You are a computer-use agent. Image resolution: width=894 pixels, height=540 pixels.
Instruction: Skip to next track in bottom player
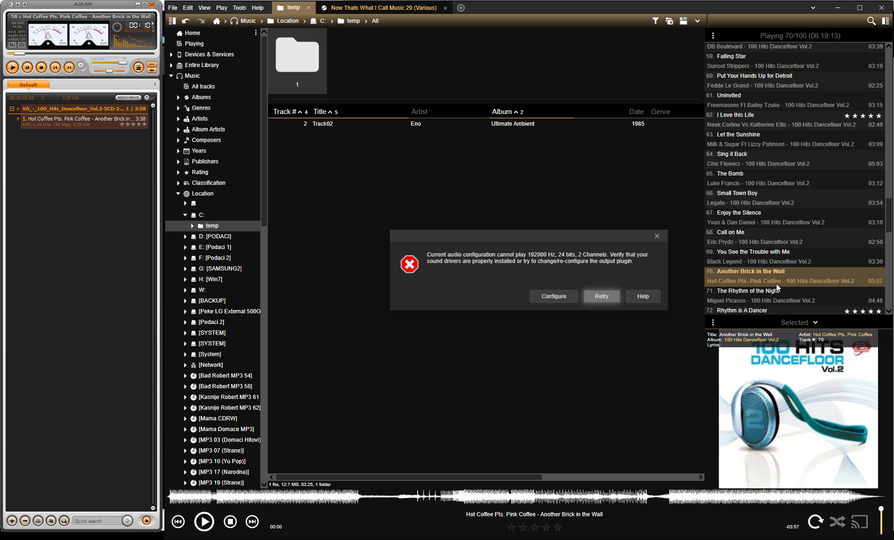tap(252, 522)
